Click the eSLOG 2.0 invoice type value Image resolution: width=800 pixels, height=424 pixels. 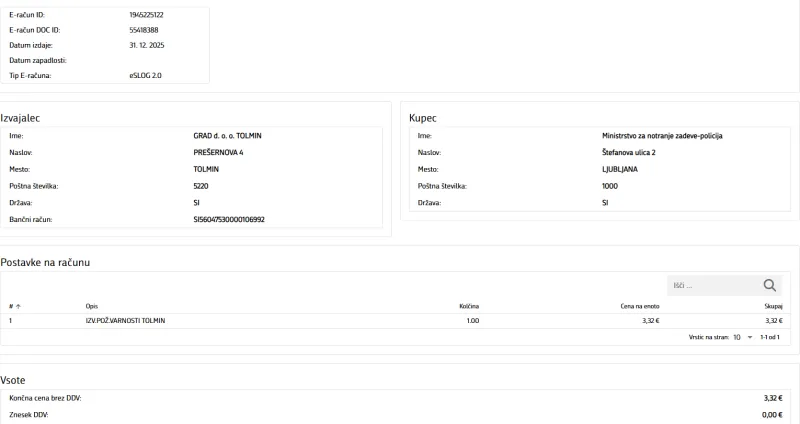coord(147,76)
